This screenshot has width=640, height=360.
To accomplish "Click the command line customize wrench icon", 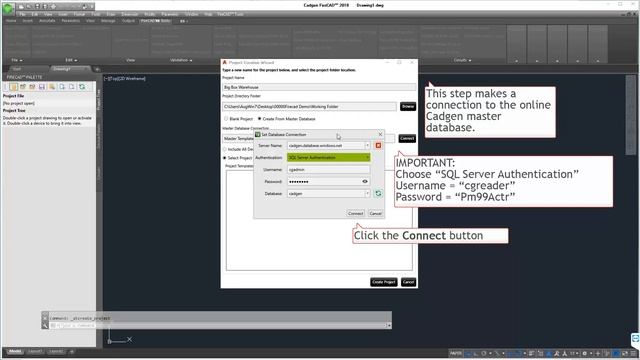I will 45,325.
